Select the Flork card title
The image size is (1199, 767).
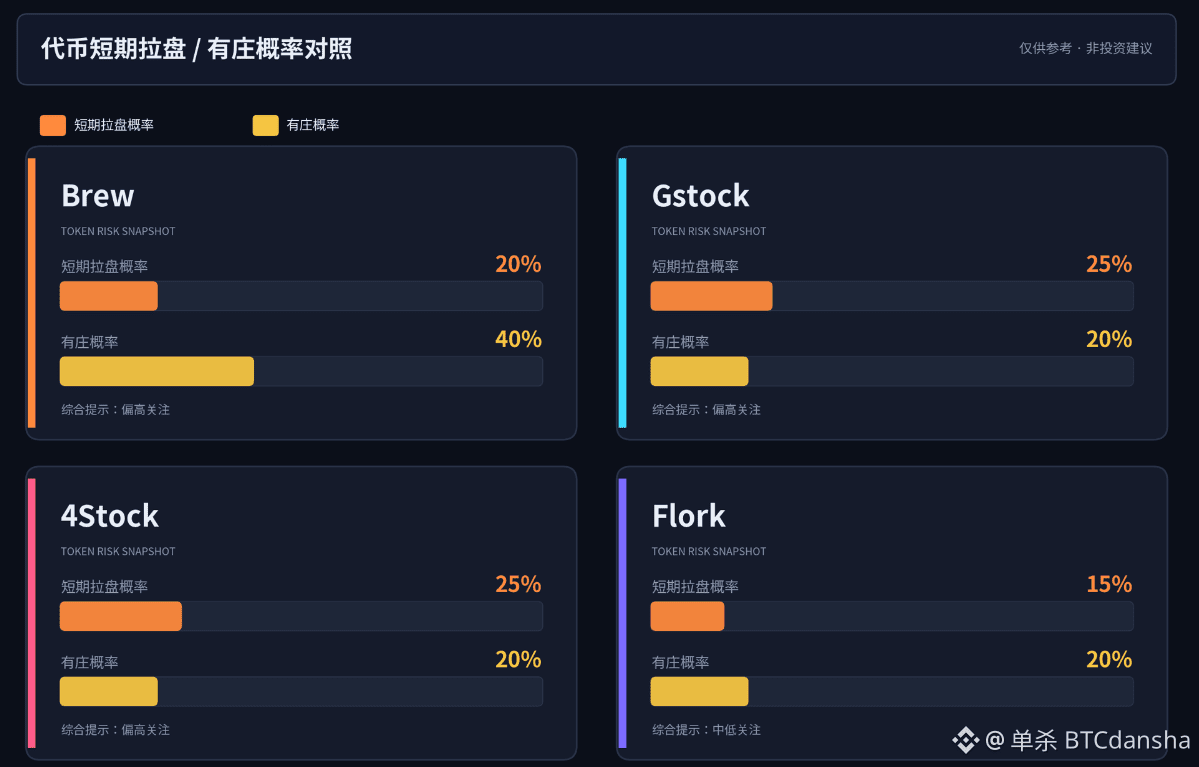688,516
